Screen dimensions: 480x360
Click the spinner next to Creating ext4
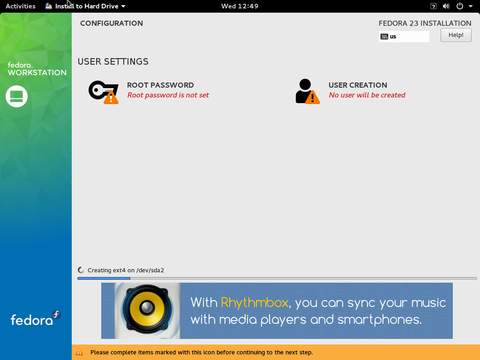coord(81,270)
